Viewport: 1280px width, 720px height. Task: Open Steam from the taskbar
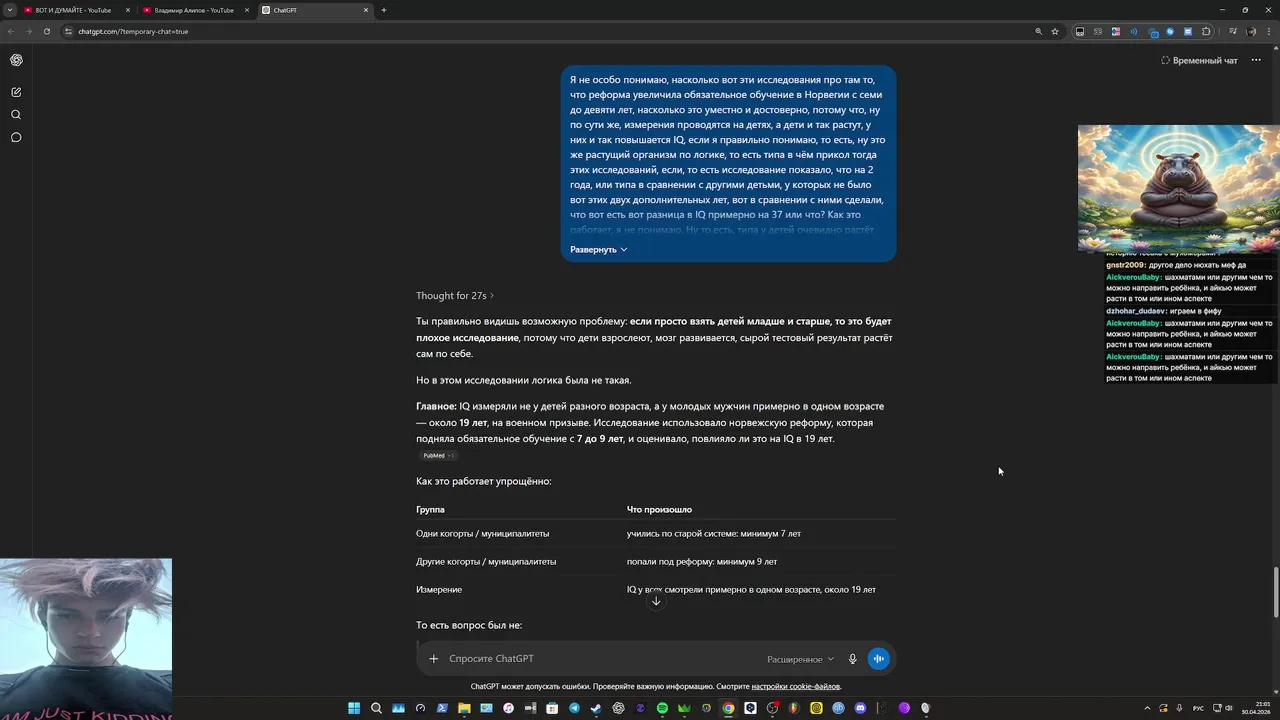tap(596, 708)
